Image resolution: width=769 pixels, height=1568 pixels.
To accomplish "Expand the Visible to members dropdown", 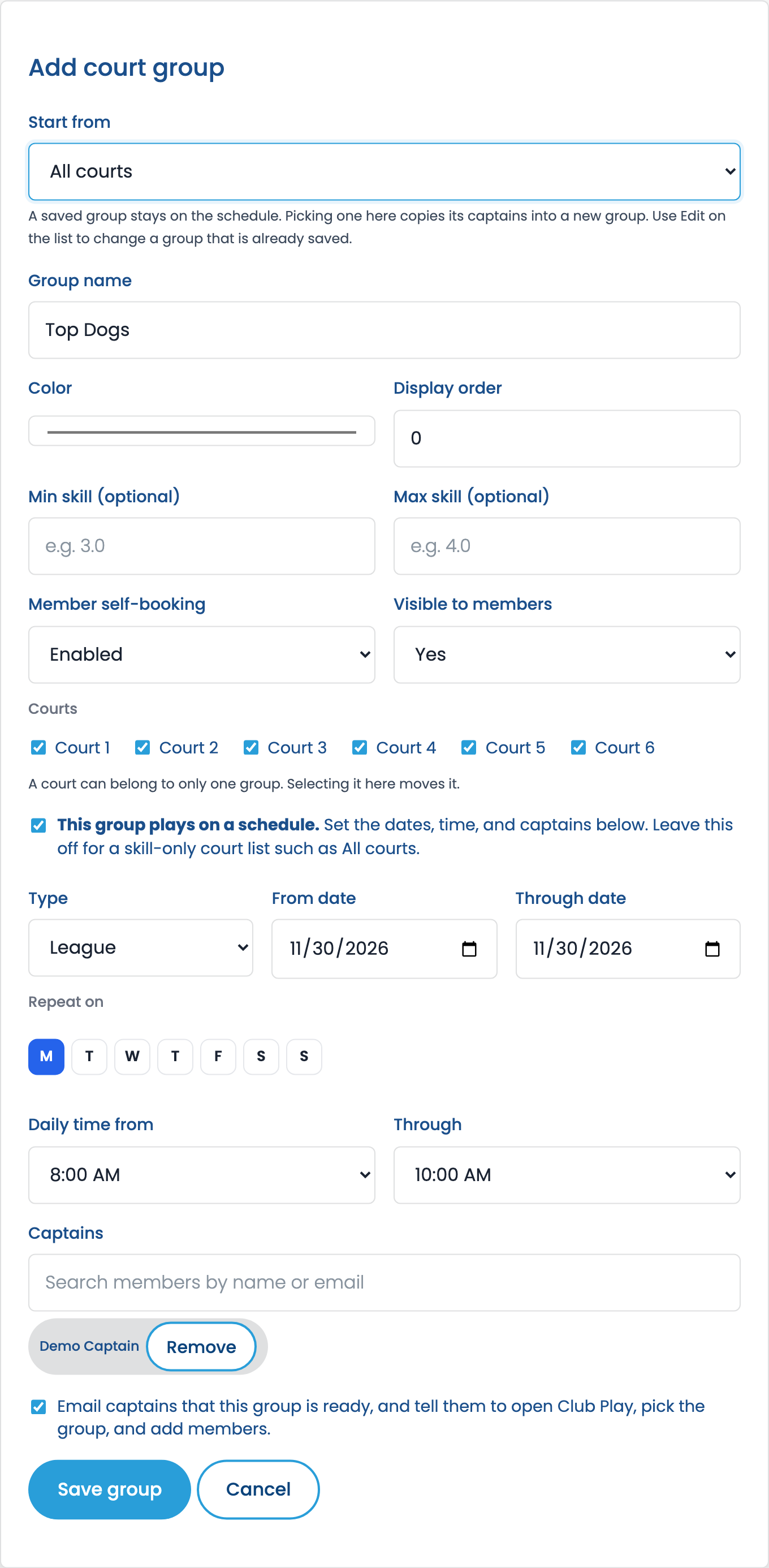I will [567, 654].
